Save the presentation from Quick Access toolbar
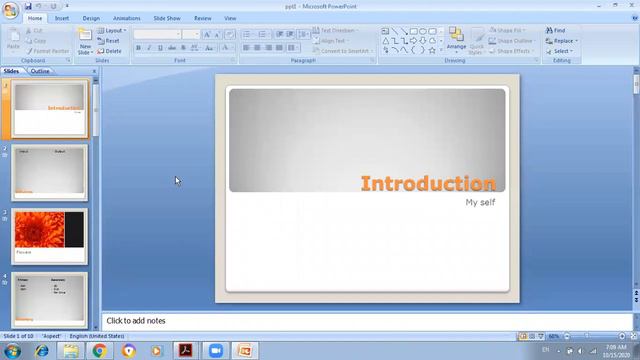640x360 pixels. pyautogui.click(x=28, y=6)
